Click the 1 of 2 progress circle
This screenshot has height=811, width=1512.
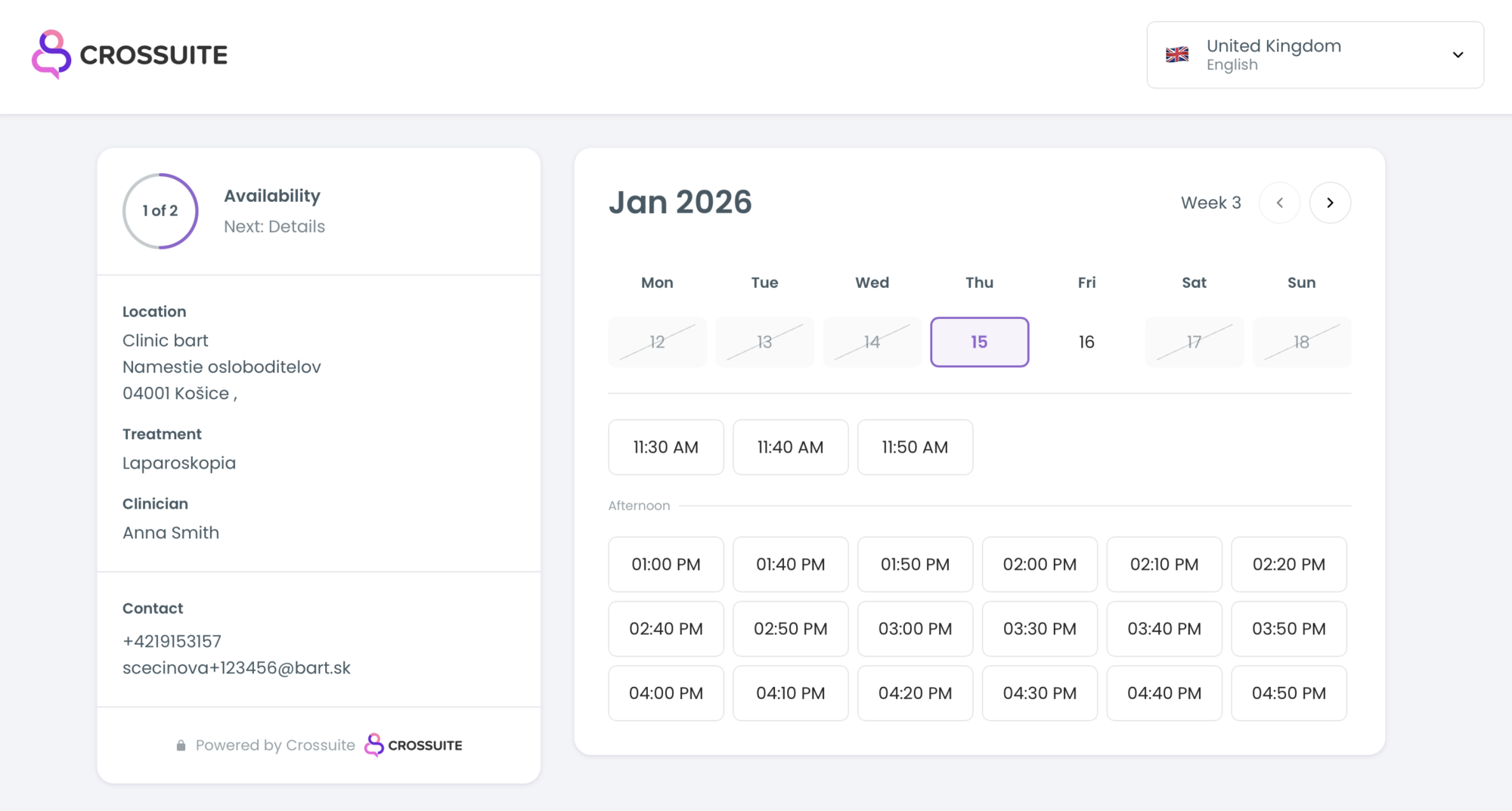coord(160,211)
